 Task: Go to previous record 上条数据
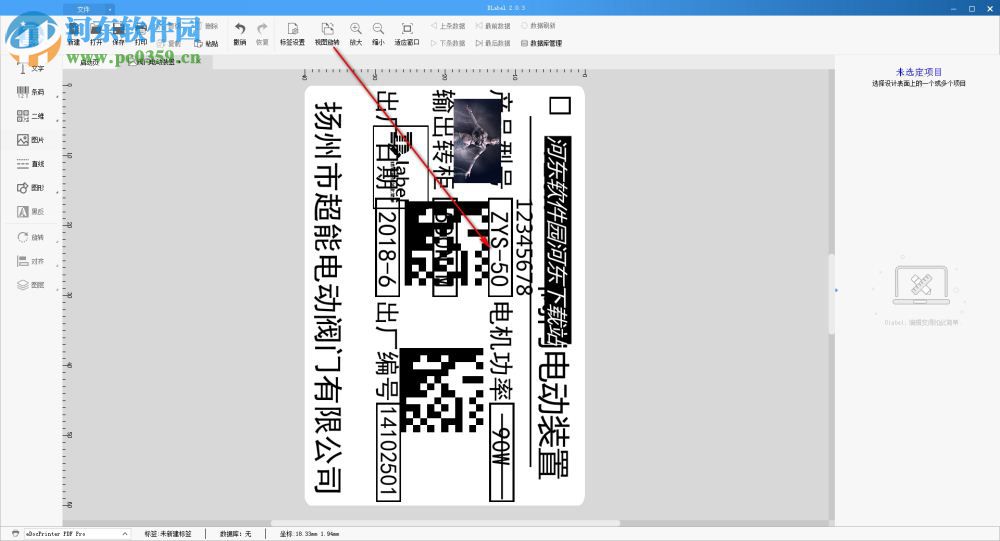click(448, 26)
